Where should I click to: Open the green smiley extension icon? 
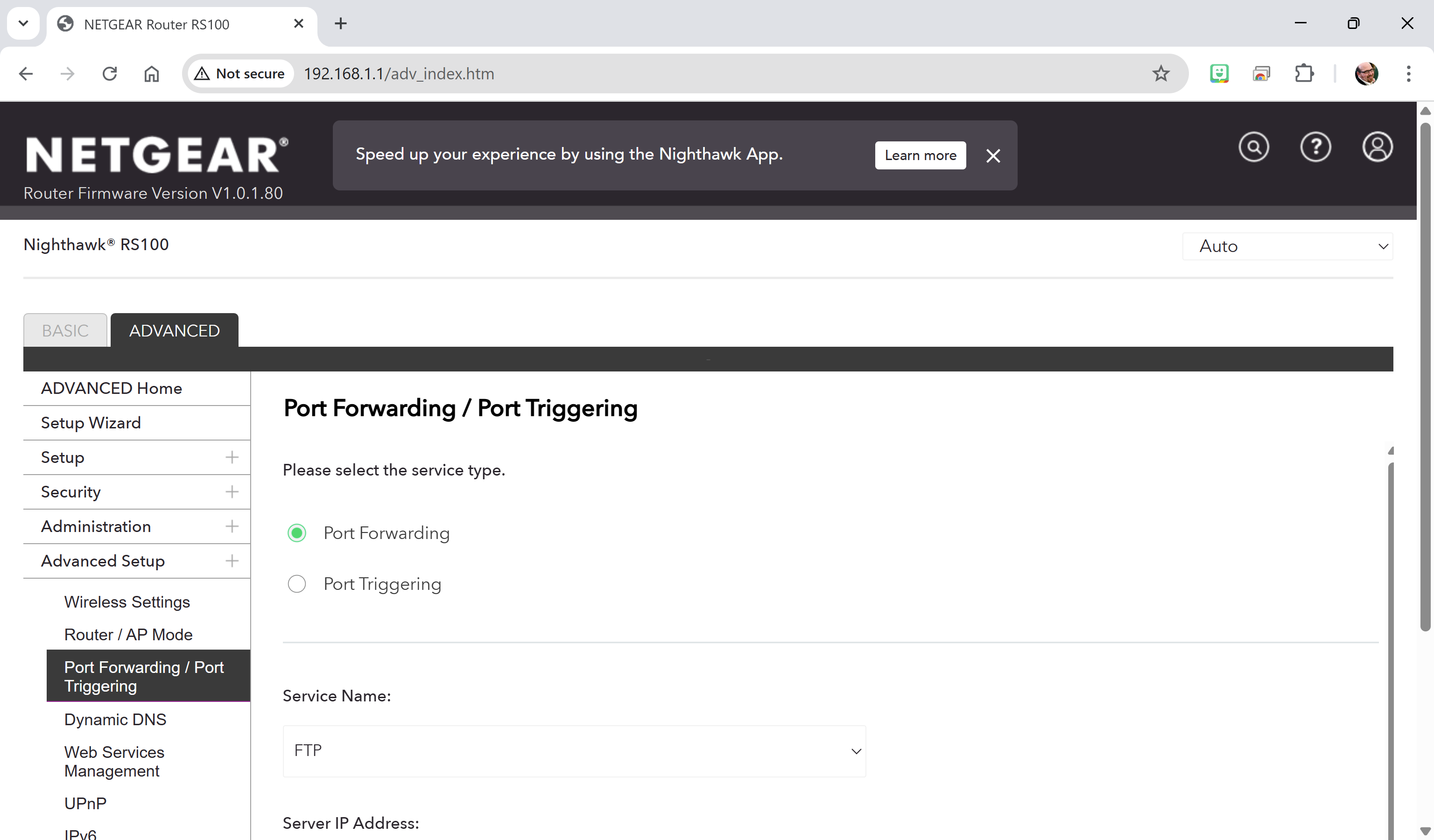pos(1219,73)
